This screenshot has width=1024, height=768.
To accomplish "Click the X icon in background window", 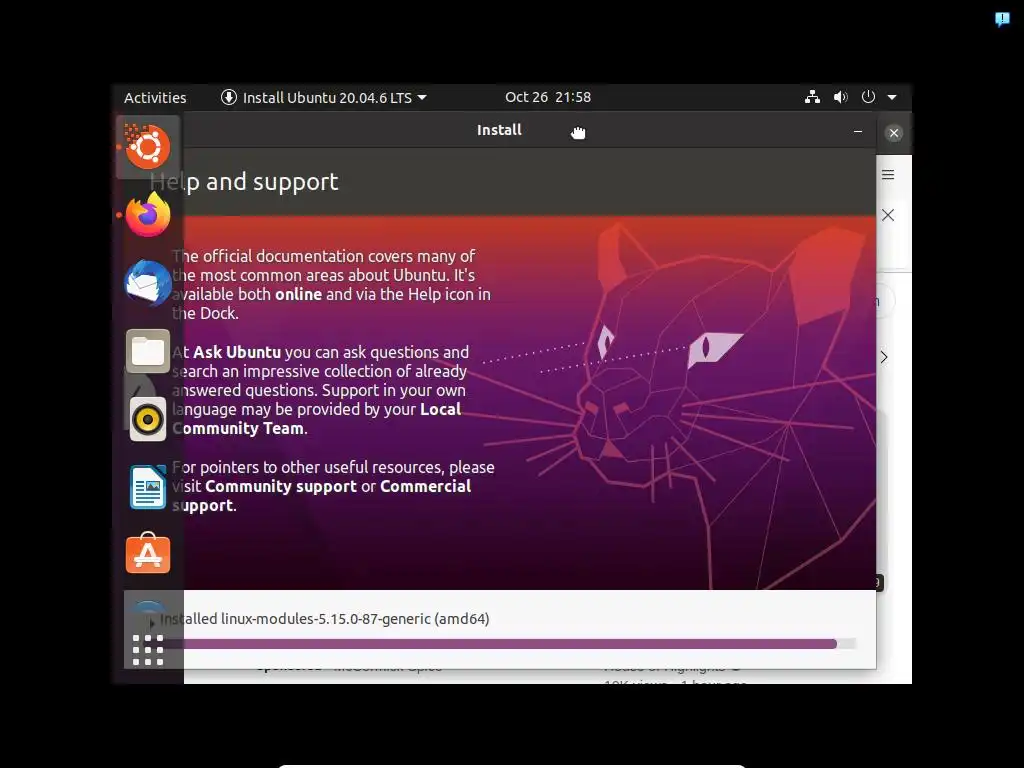I will point(888,215).
